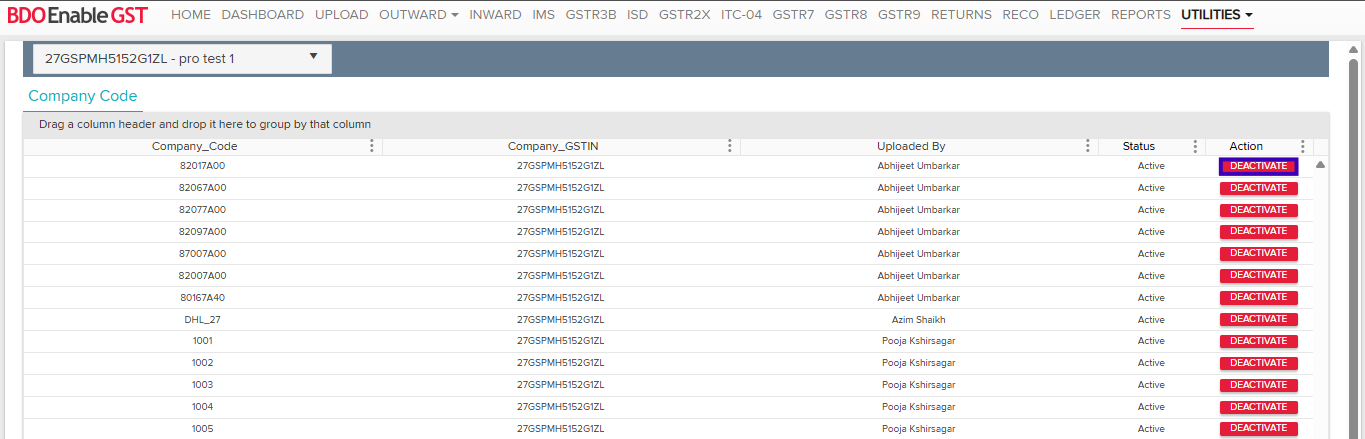Expand the OUTWARD menu
The image size is (1365, 439).
(419, 15)
